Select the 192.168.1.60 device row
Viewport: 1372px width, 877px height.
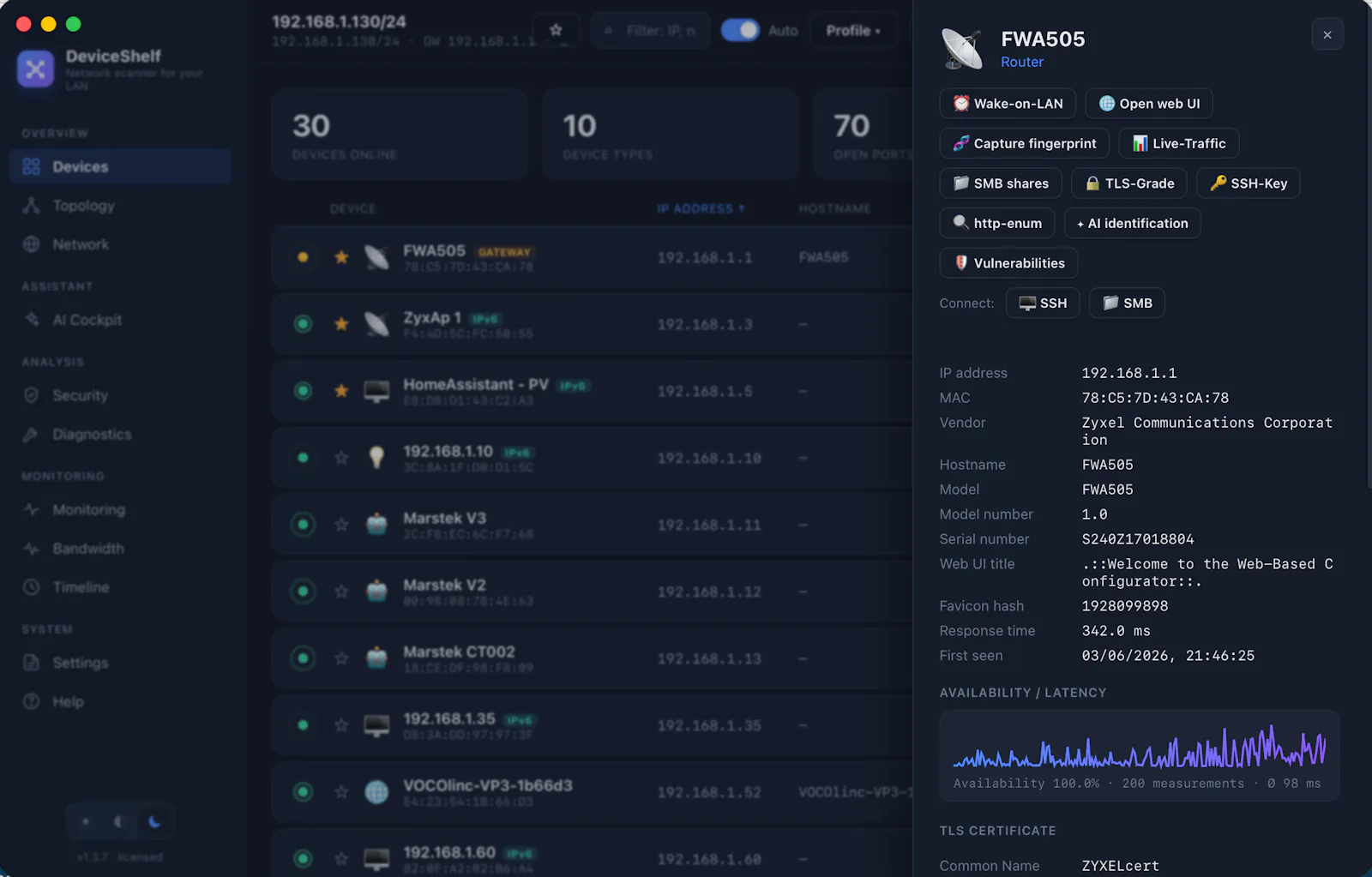click(592, 853)
